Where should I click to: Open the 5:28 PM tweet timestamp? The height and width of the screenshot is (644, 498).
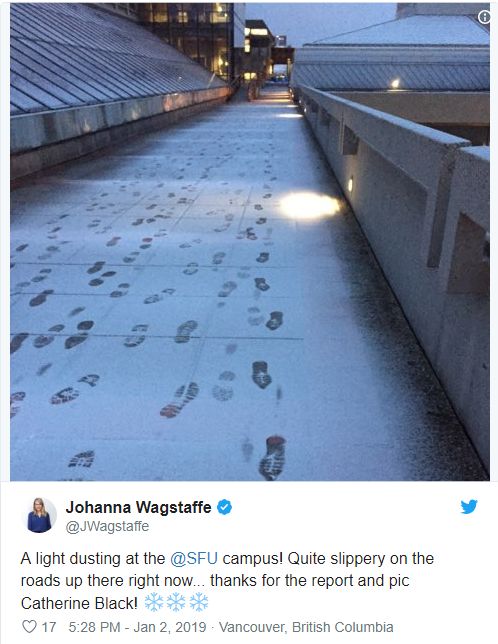94,627
